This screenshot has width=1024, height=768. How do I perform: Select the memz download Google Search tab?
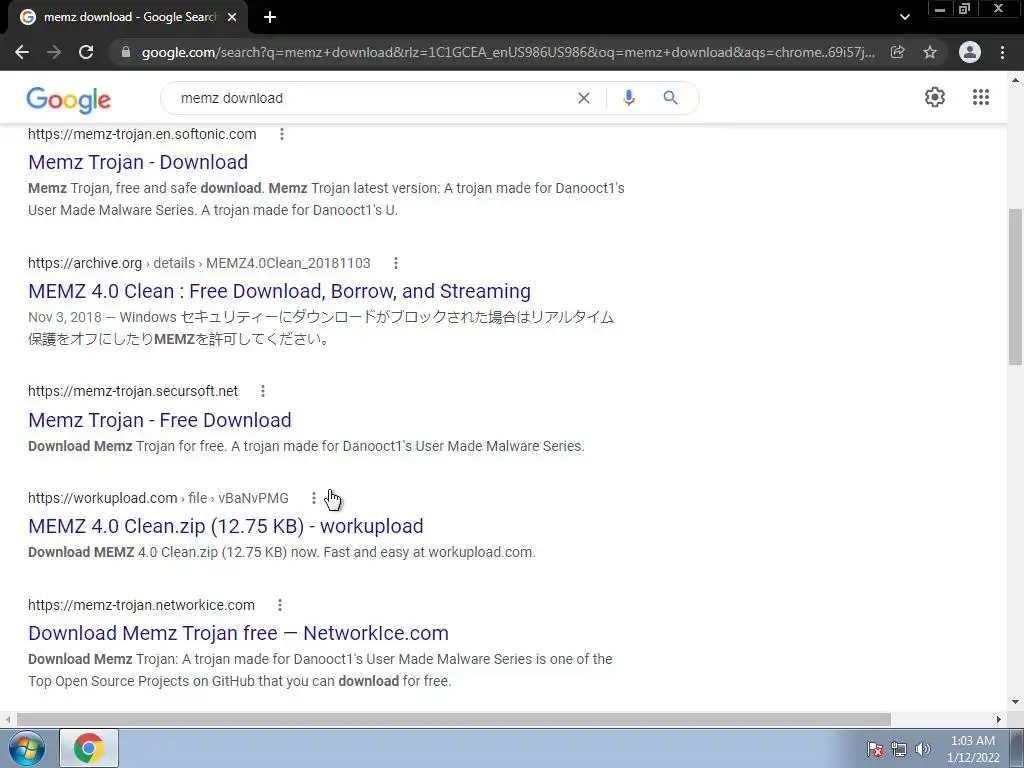[128, 18]
